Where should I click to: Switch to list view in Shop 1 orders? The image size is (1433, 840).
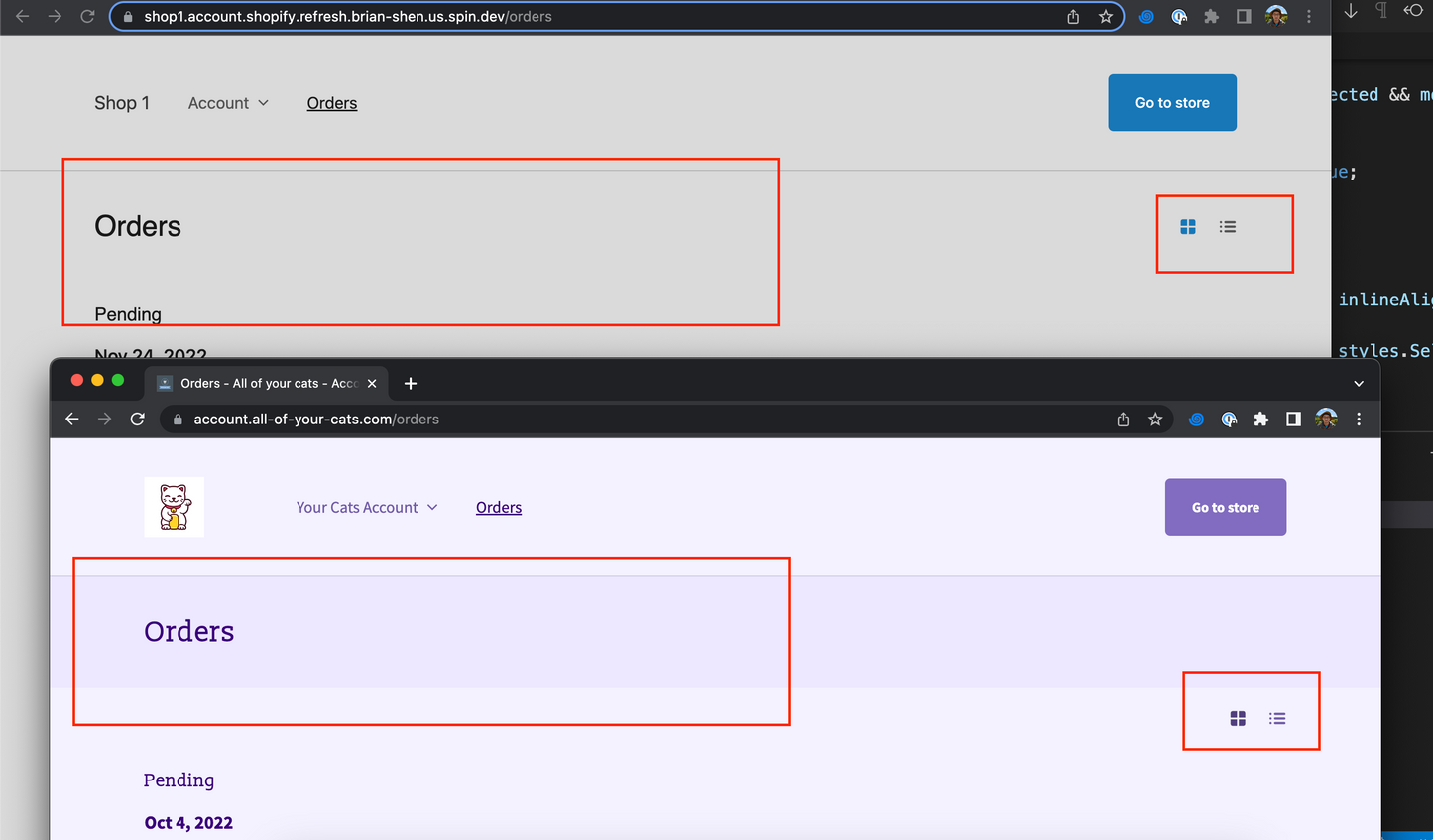(x=1228, y=227)
